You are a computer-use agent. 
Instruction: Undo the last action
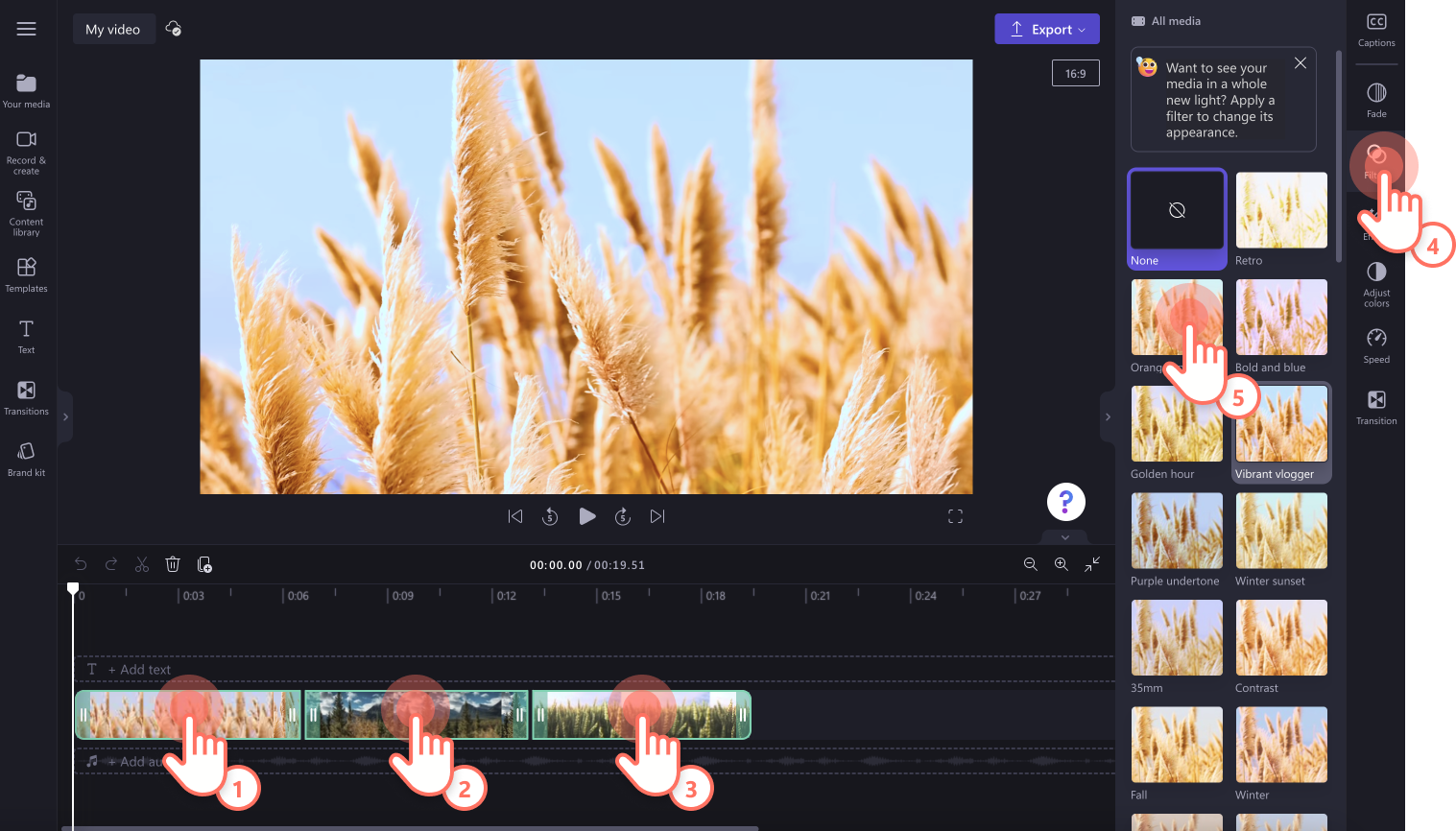click(x=81, y=564)
